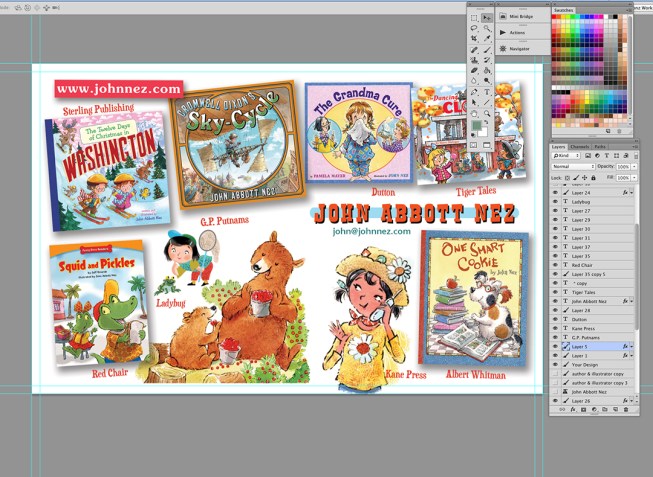Open the Mini Bridge panel
Screen dimensions: 653x477
tap(523, 17)
